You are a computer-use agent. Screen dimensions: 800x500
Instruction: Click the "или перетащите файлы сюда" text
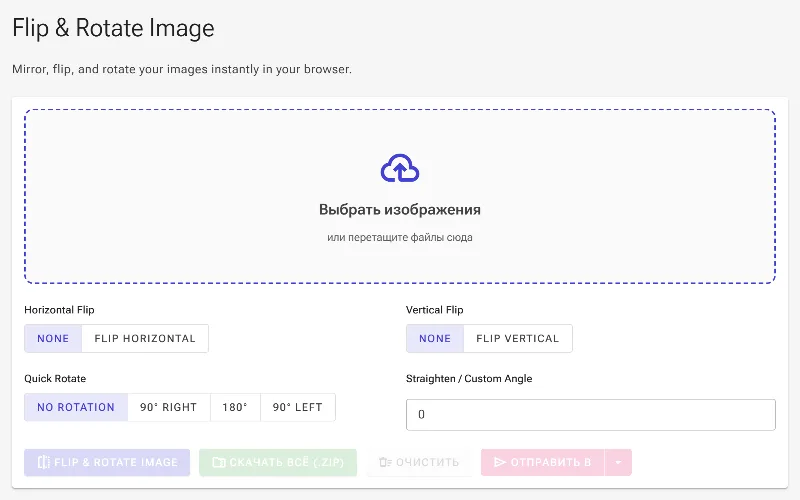(x=400, y=237)
